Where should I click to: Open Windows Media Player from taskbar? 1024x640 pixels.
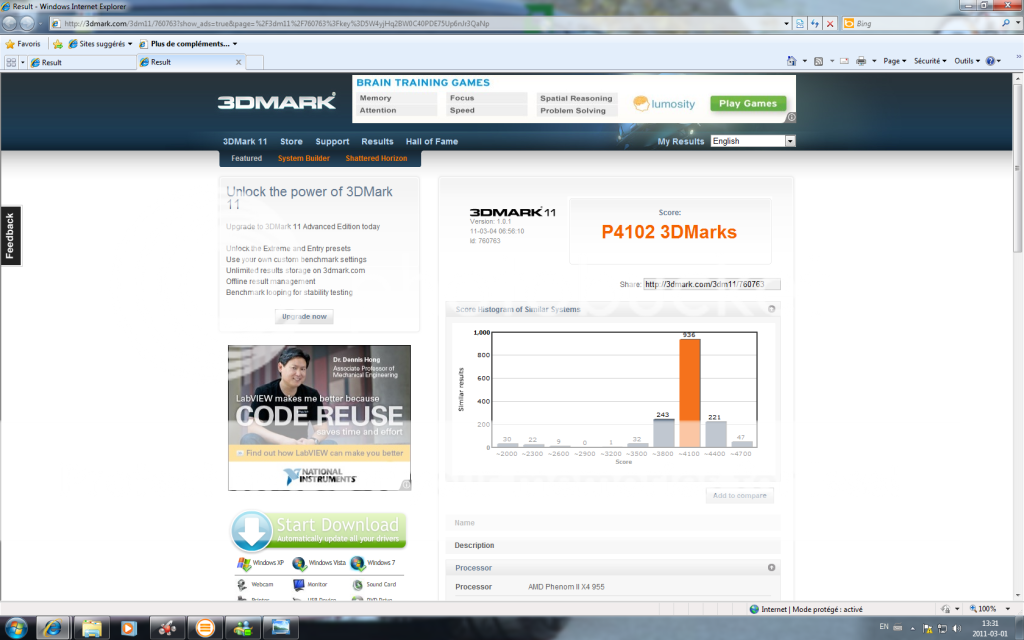[128, 627]
